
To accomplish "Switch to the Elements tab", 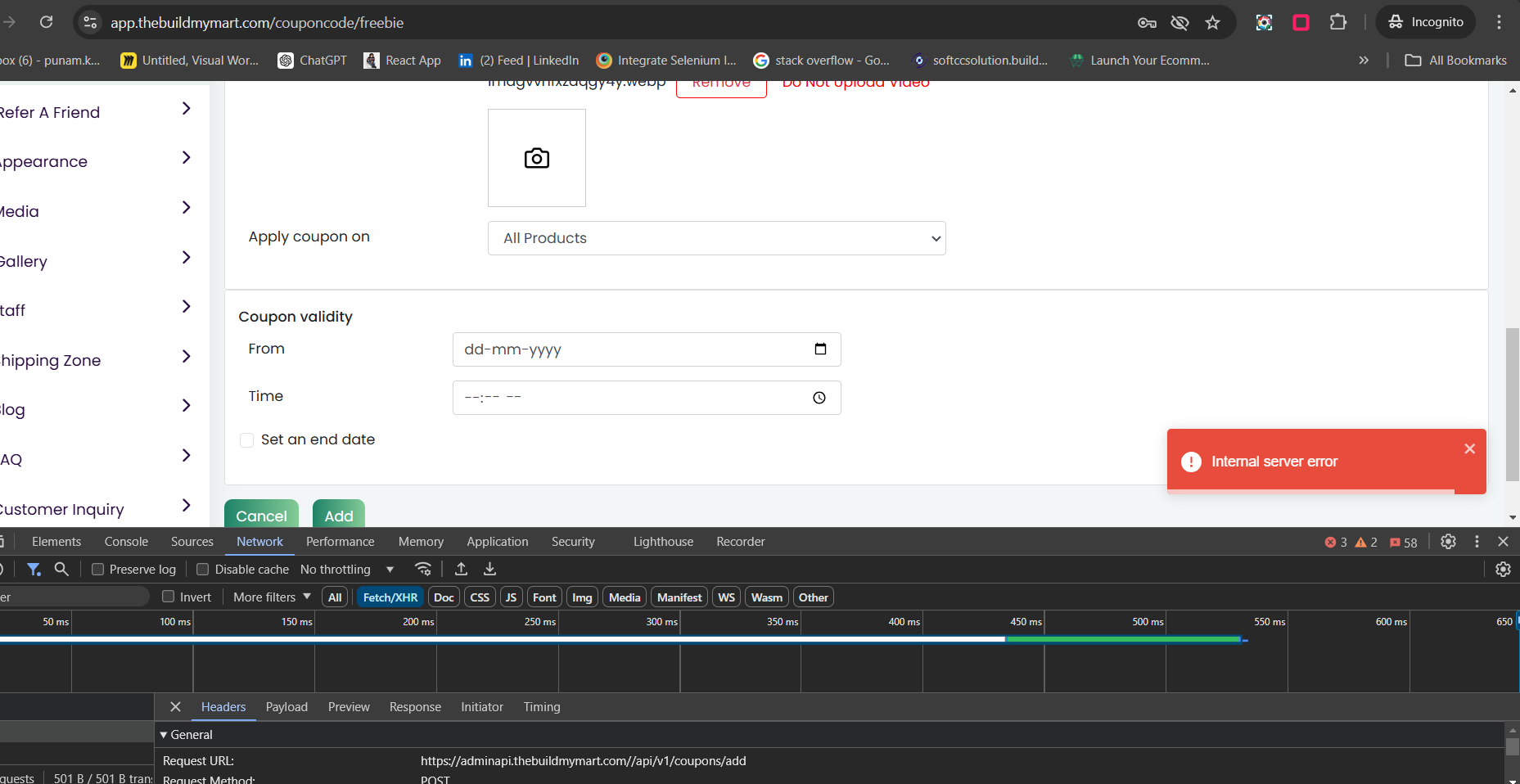I will pos(56,542).
